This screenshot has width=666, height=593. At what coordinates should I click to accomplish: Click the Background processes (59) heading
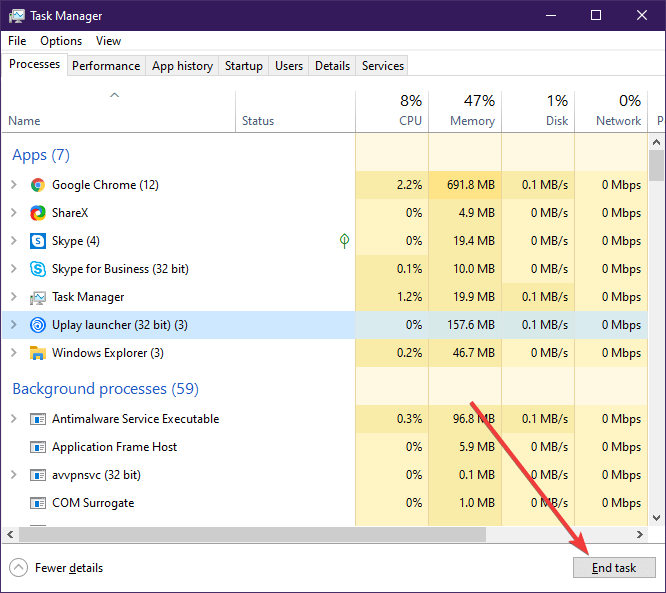pos(105,389)
